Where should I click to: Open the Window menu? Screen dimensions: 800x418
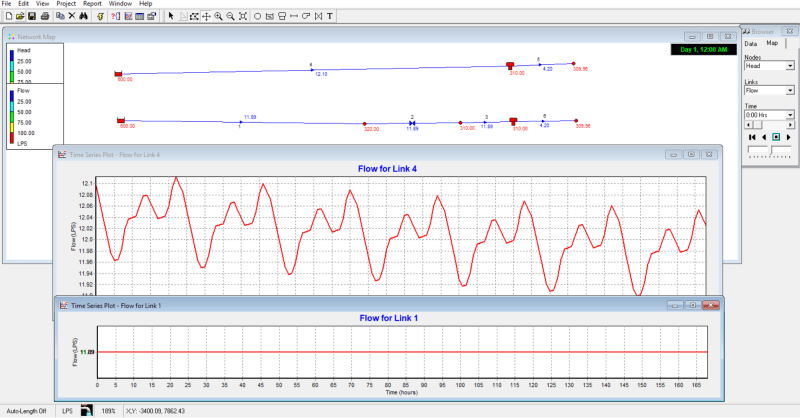[x=120, y=4]
